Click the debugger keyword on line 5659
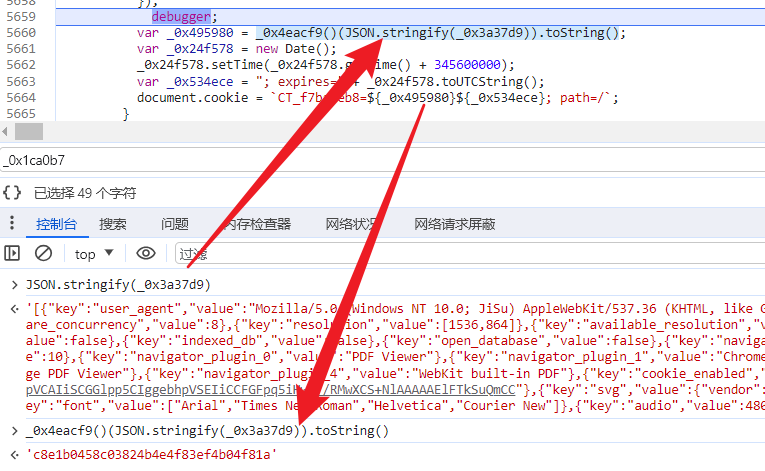Viewport: 765px width, 471px height. point(181,17)
